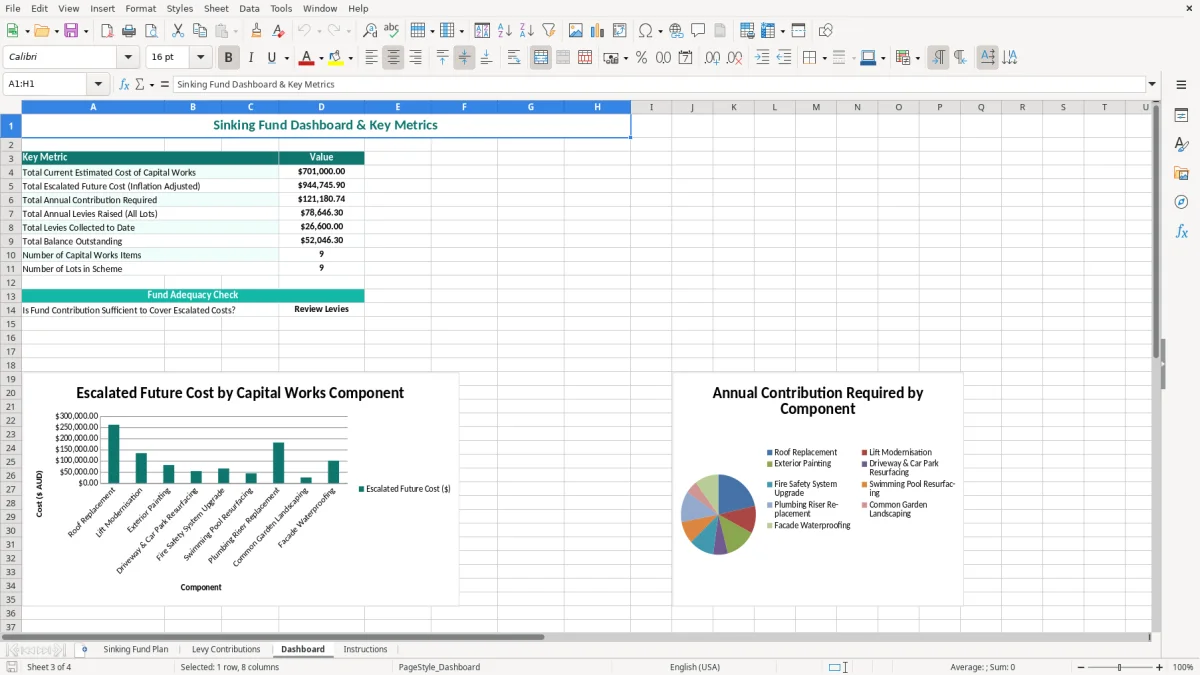Open the sidebar Properties deck
Image resolution: width=1200 pixels, height=675 pixels.
click(x=1181, y=115)
